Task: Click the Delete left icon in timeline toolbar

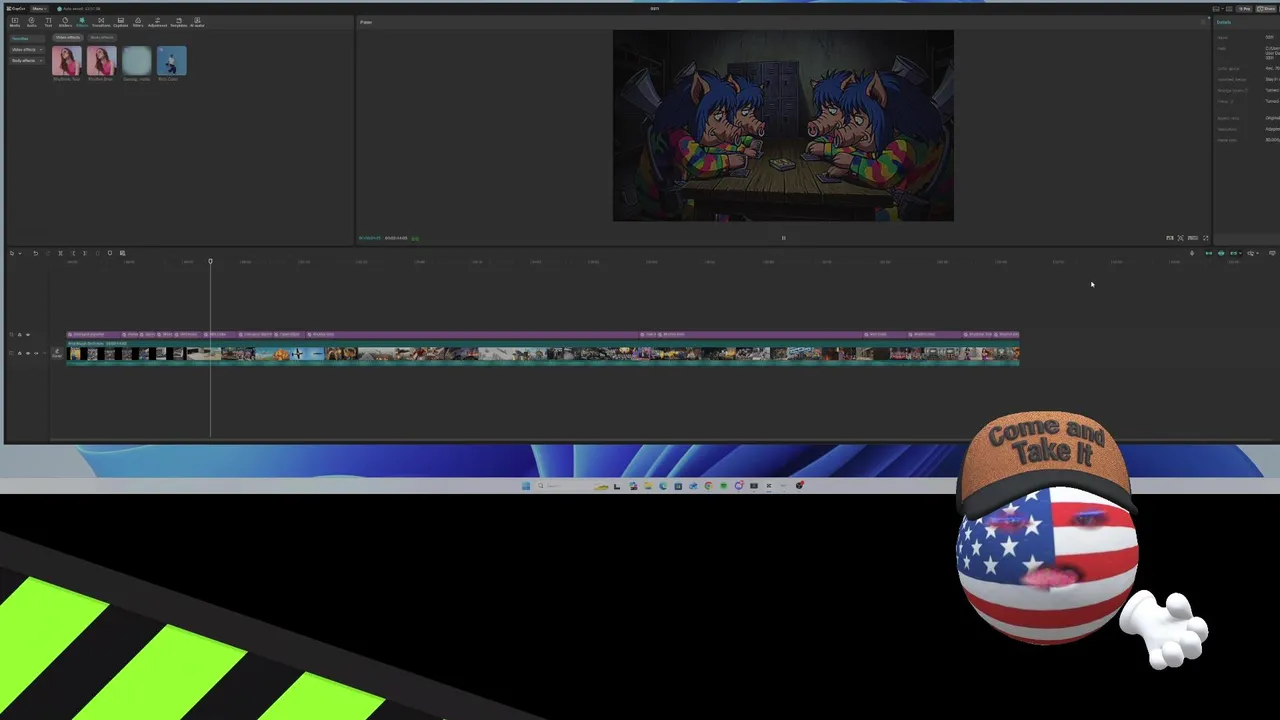Action: (73, 253)
